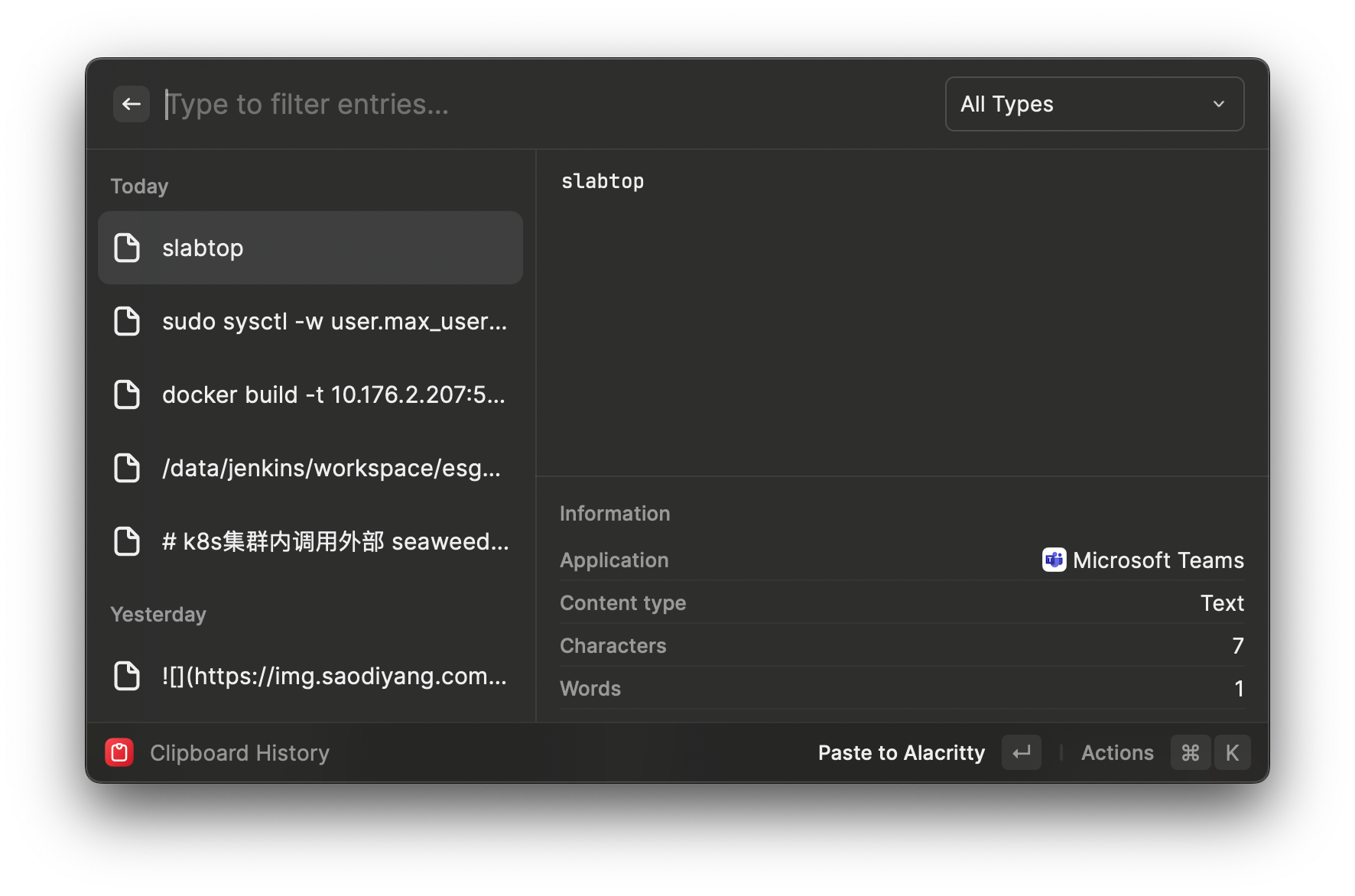Pick the docker build clipboard entry
Viewport: 1355px width, 896px height.
click(333, 394)
